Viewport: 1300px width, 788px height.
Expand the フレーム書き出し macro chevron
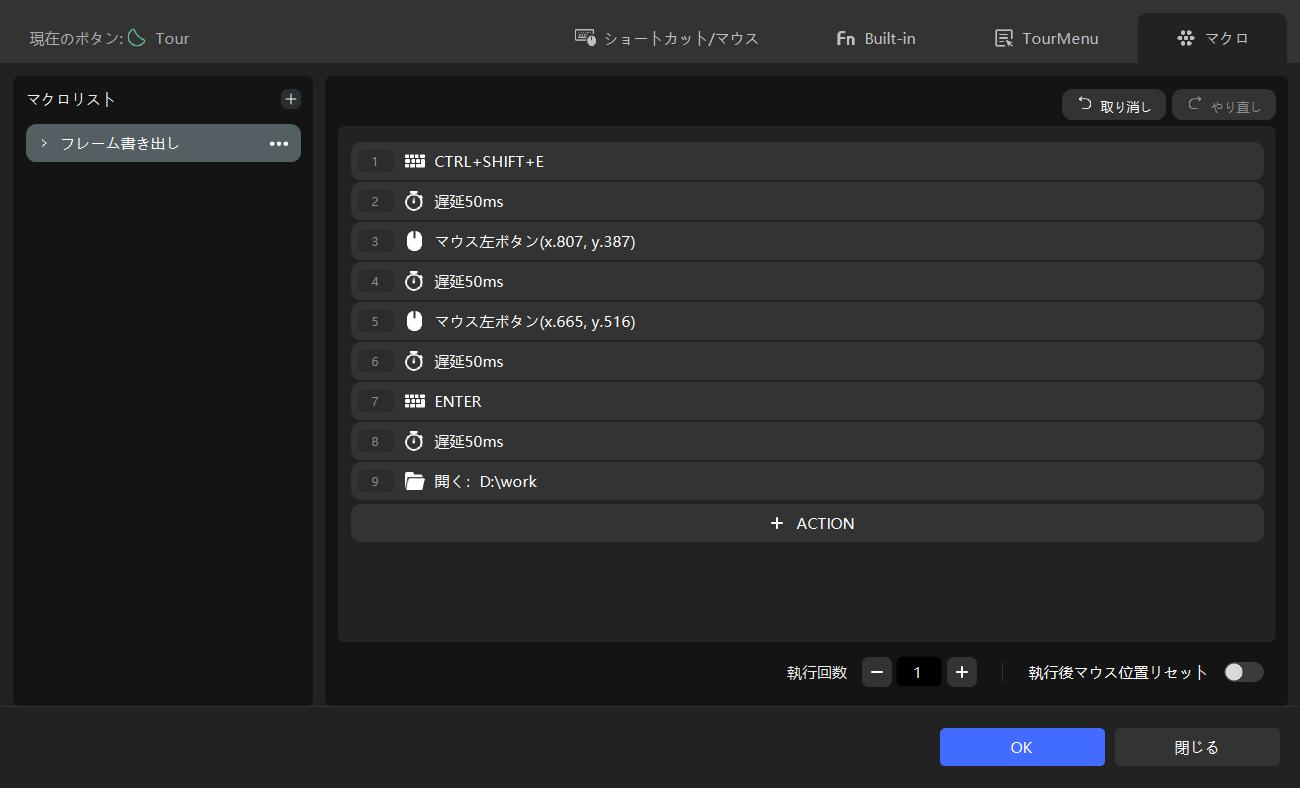pos(44,143)
